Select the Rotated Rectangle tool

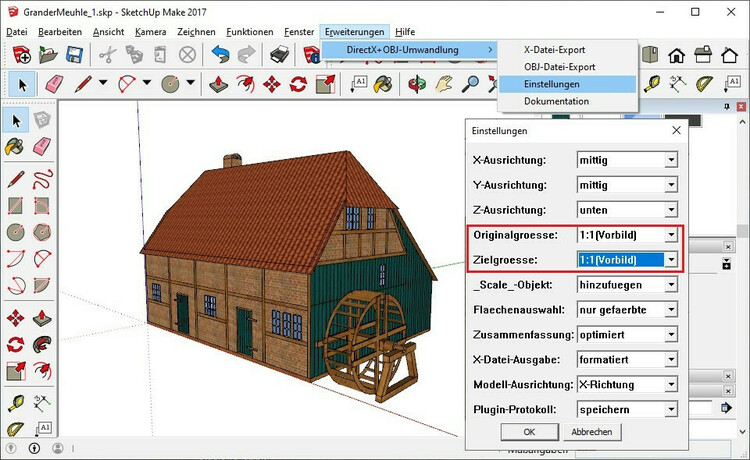point(42,206)
